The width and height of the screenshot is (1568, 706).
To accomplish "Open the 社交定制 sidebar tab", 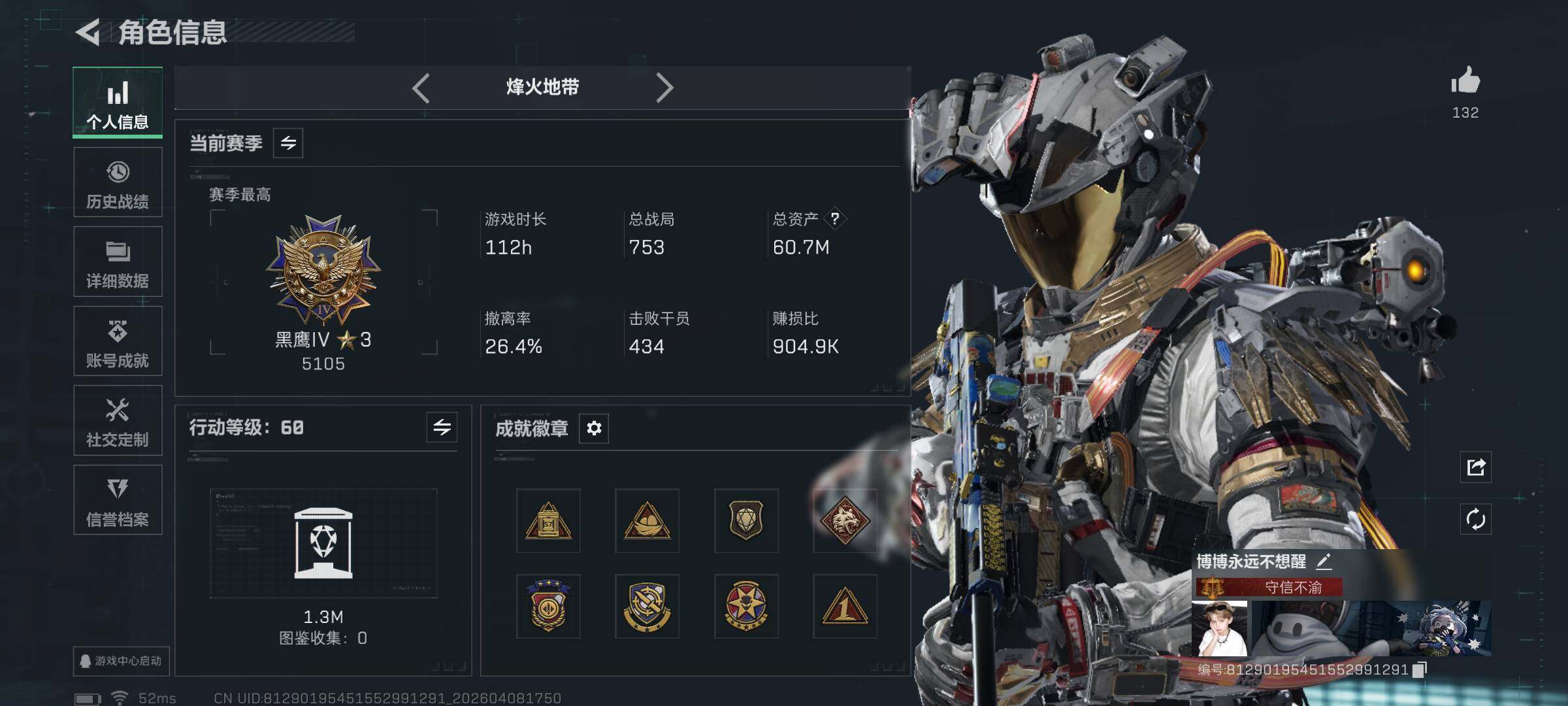I will (x=118, y=420).
